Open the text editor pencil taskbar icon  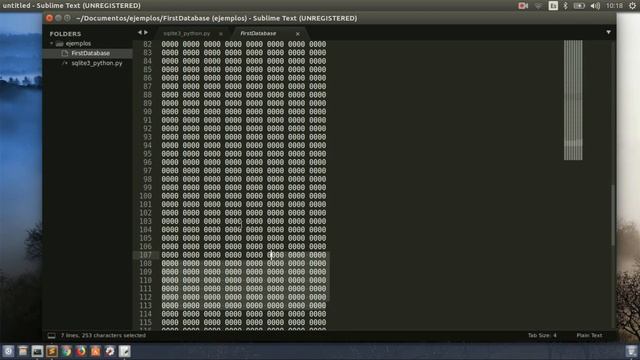pyautogui.click(x=124, y=351)
